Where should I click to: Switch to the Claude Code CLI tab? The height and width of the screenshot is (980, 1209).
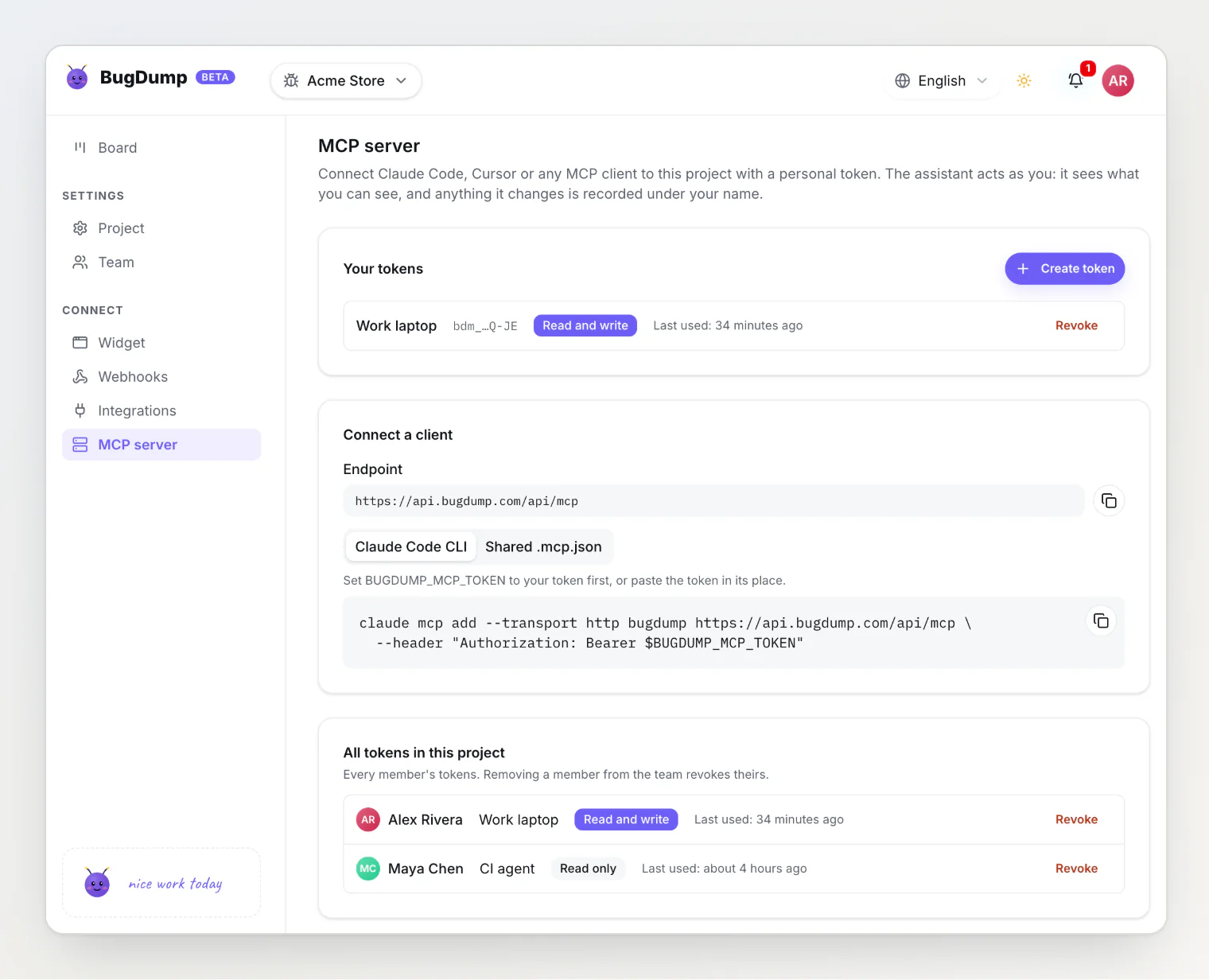(x=410, y=546)
